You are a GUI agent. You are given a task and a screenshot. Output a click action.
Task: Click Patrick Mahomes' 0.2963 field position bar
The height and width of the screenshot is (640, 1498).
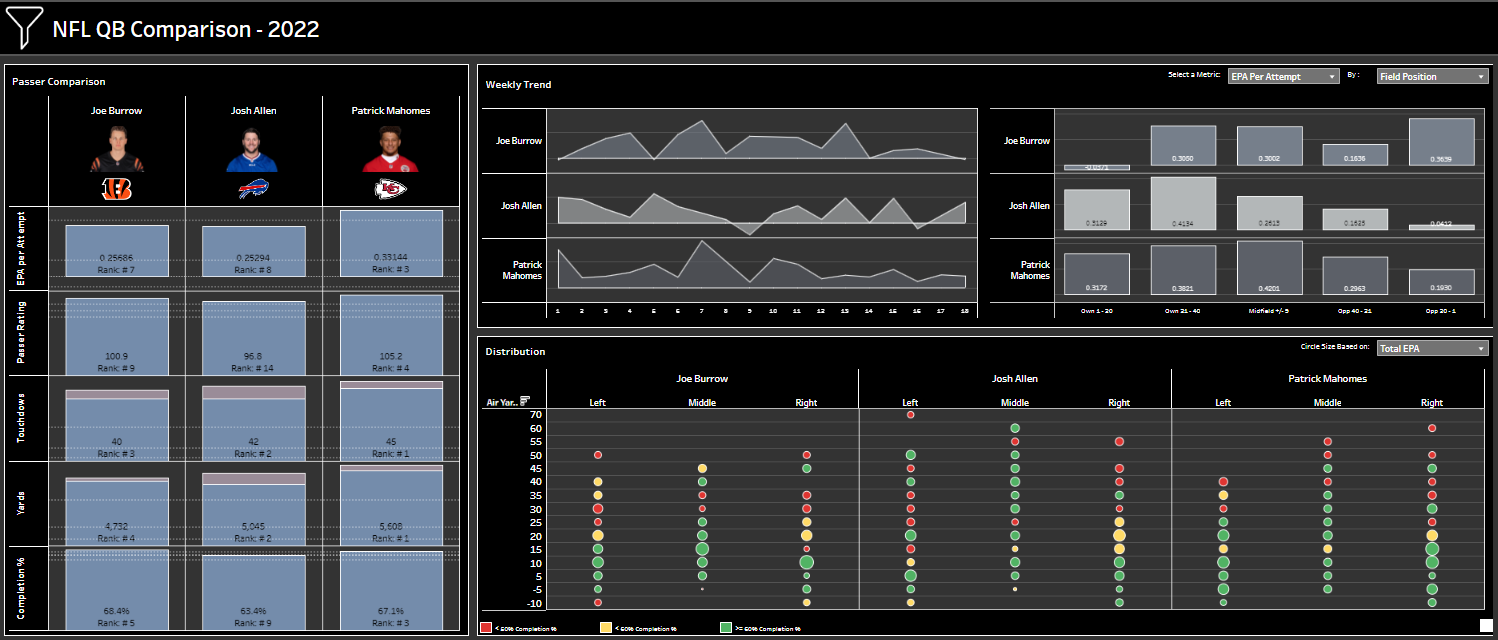[1355, 276]
